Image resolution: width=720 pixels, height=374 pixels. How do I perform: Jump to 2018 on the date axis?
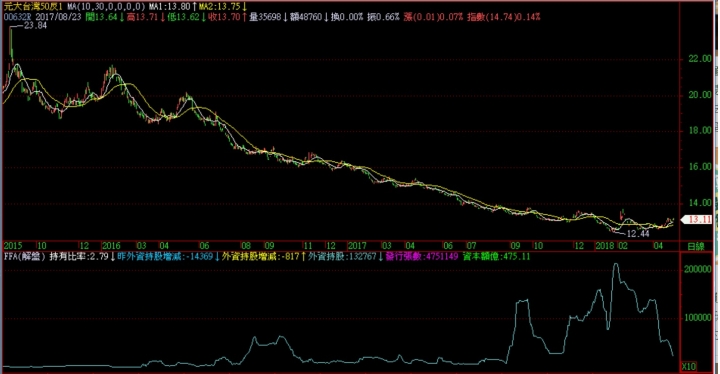click(604, 246)
